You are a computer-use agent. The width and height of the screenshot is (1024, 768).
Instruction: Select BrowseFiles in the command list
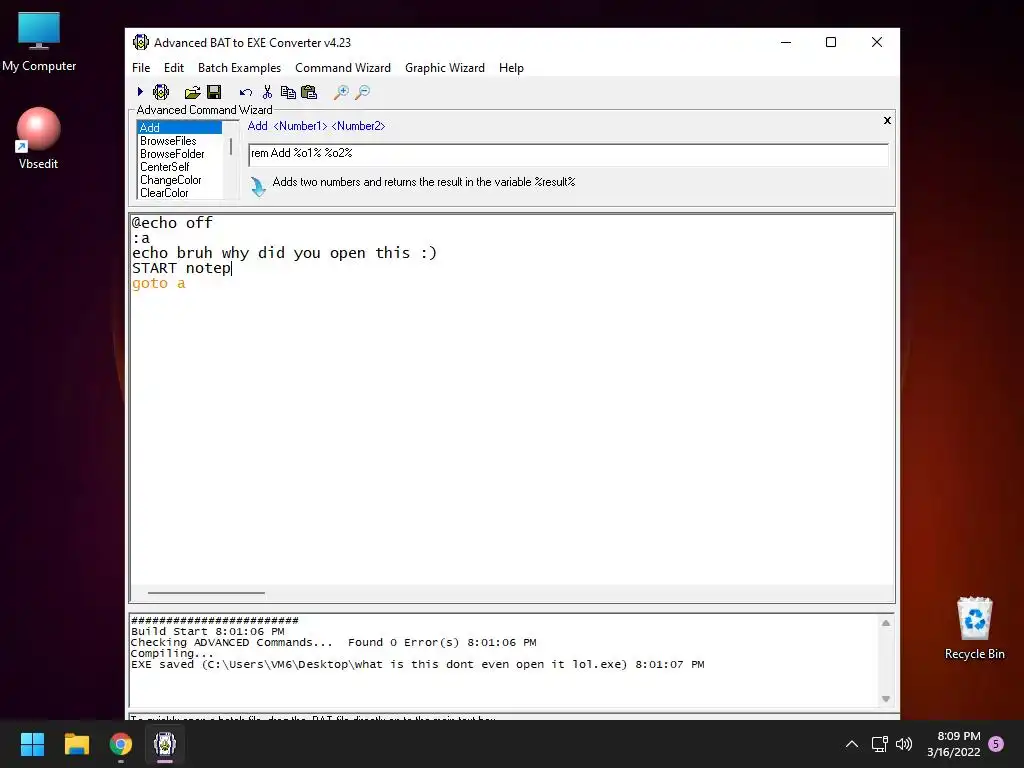(180, 140)
